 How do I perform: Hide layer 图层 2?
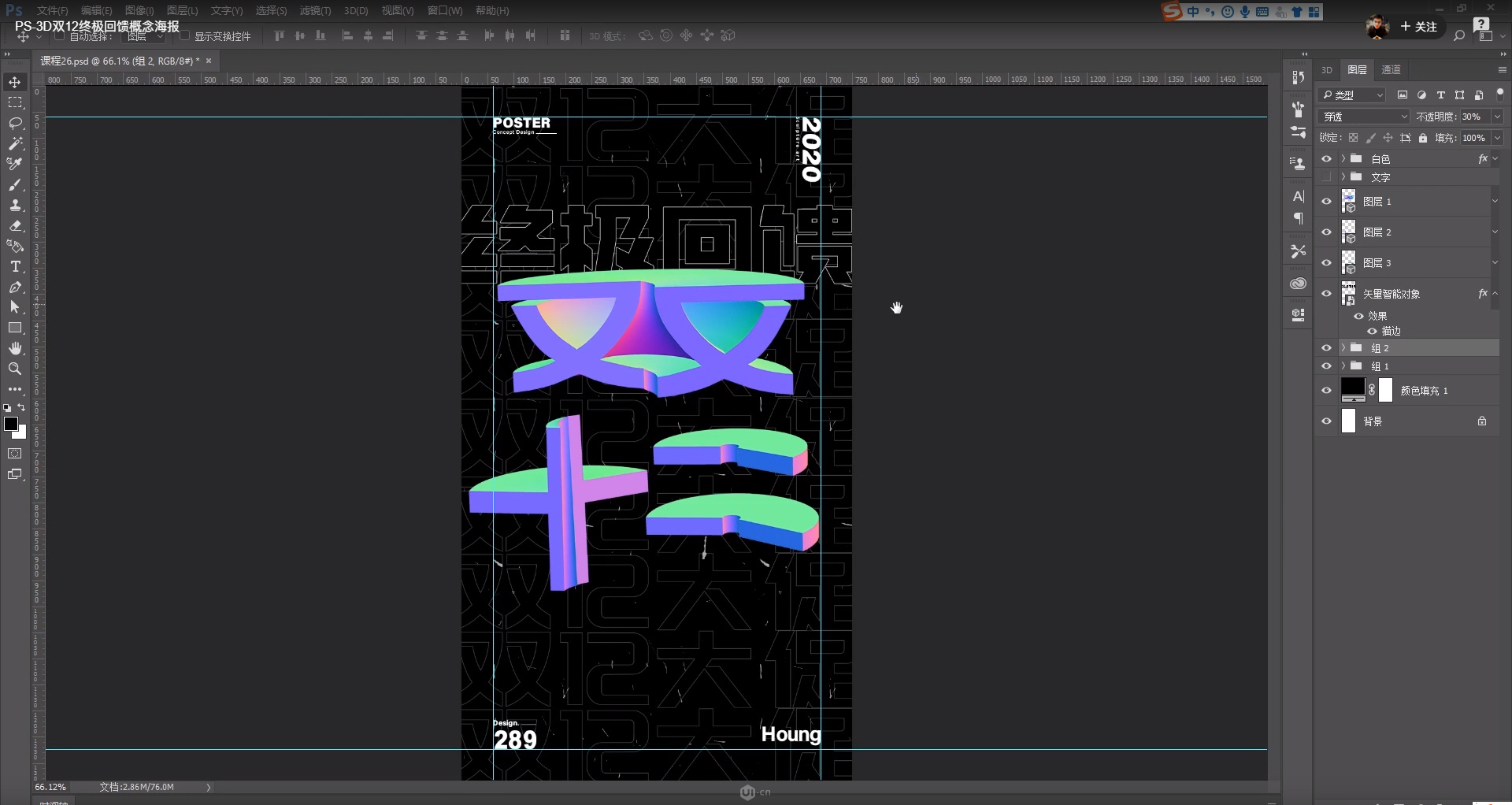click(x=1326, y=232)
